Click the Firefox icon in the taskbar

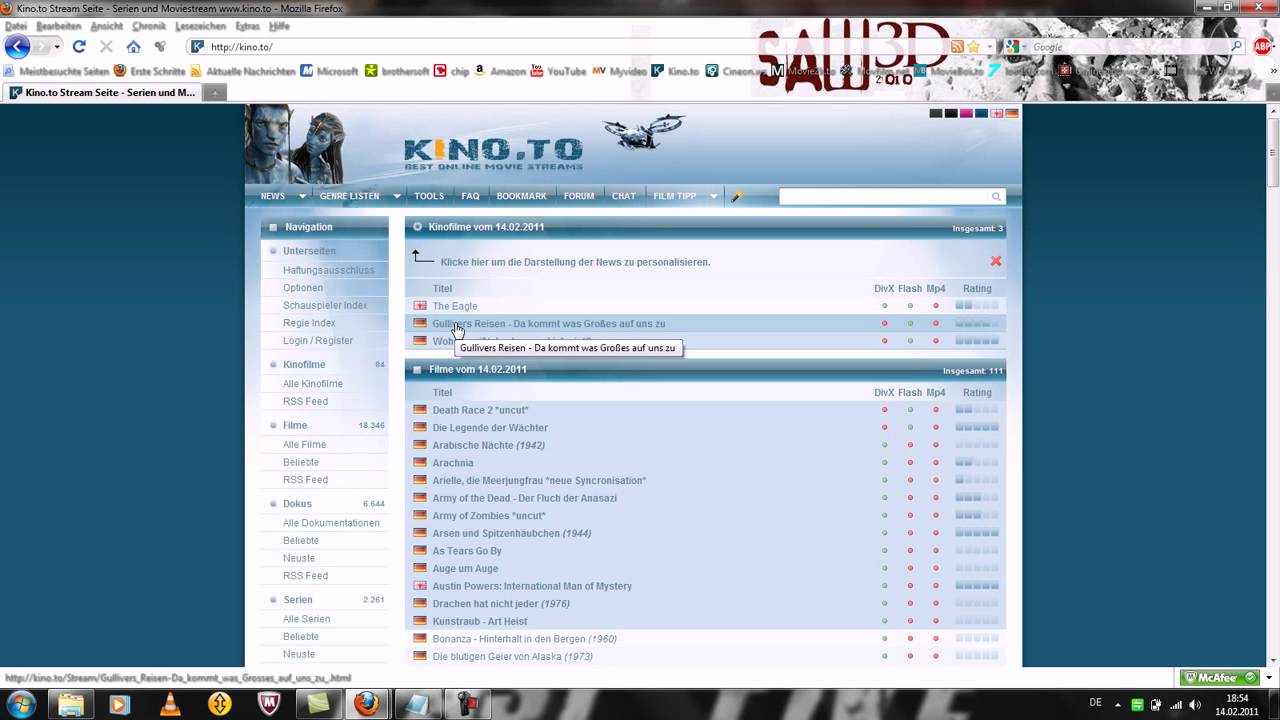click(x=367, y=704)
